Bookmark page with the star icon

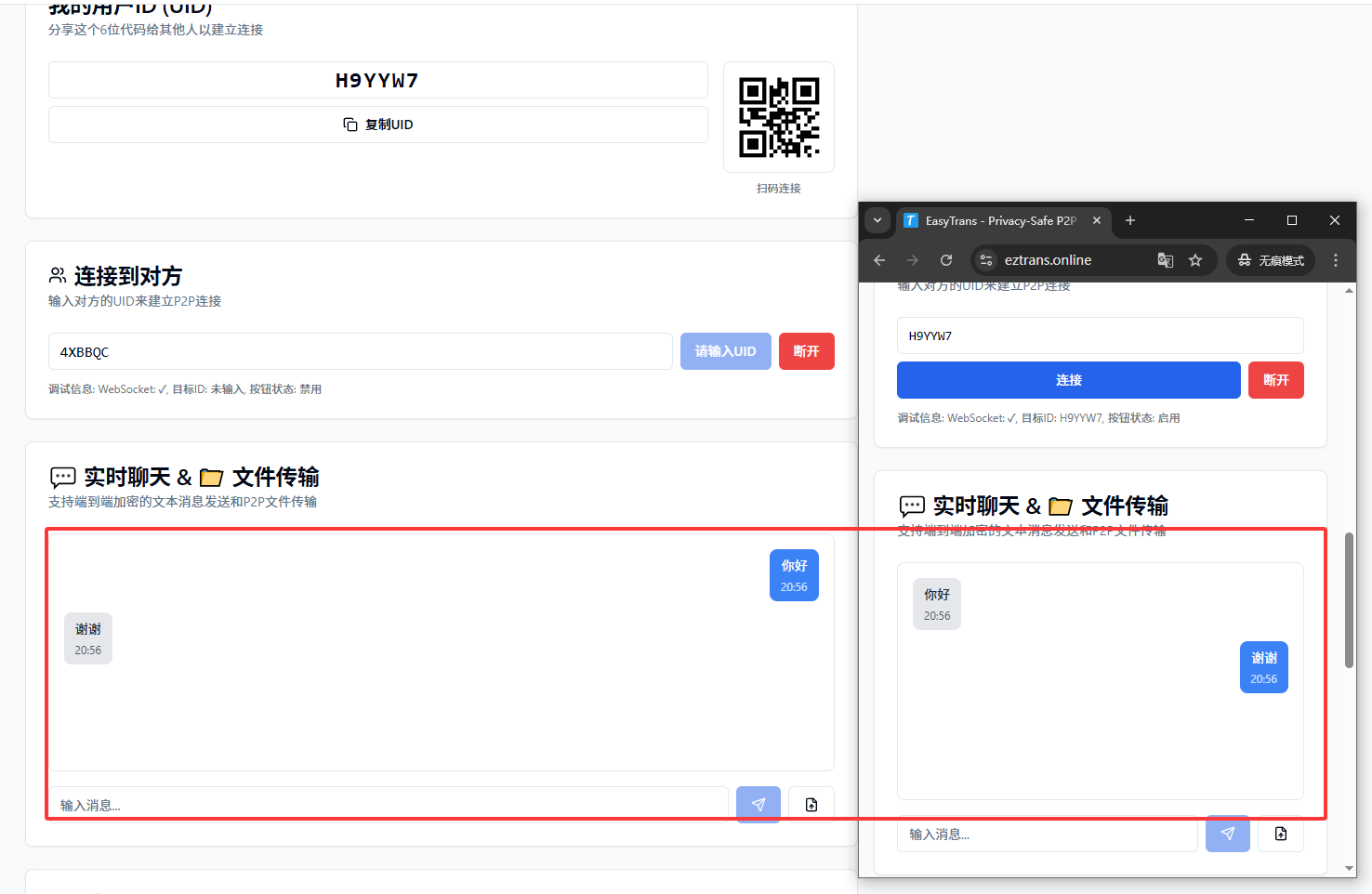point(1195,260)
